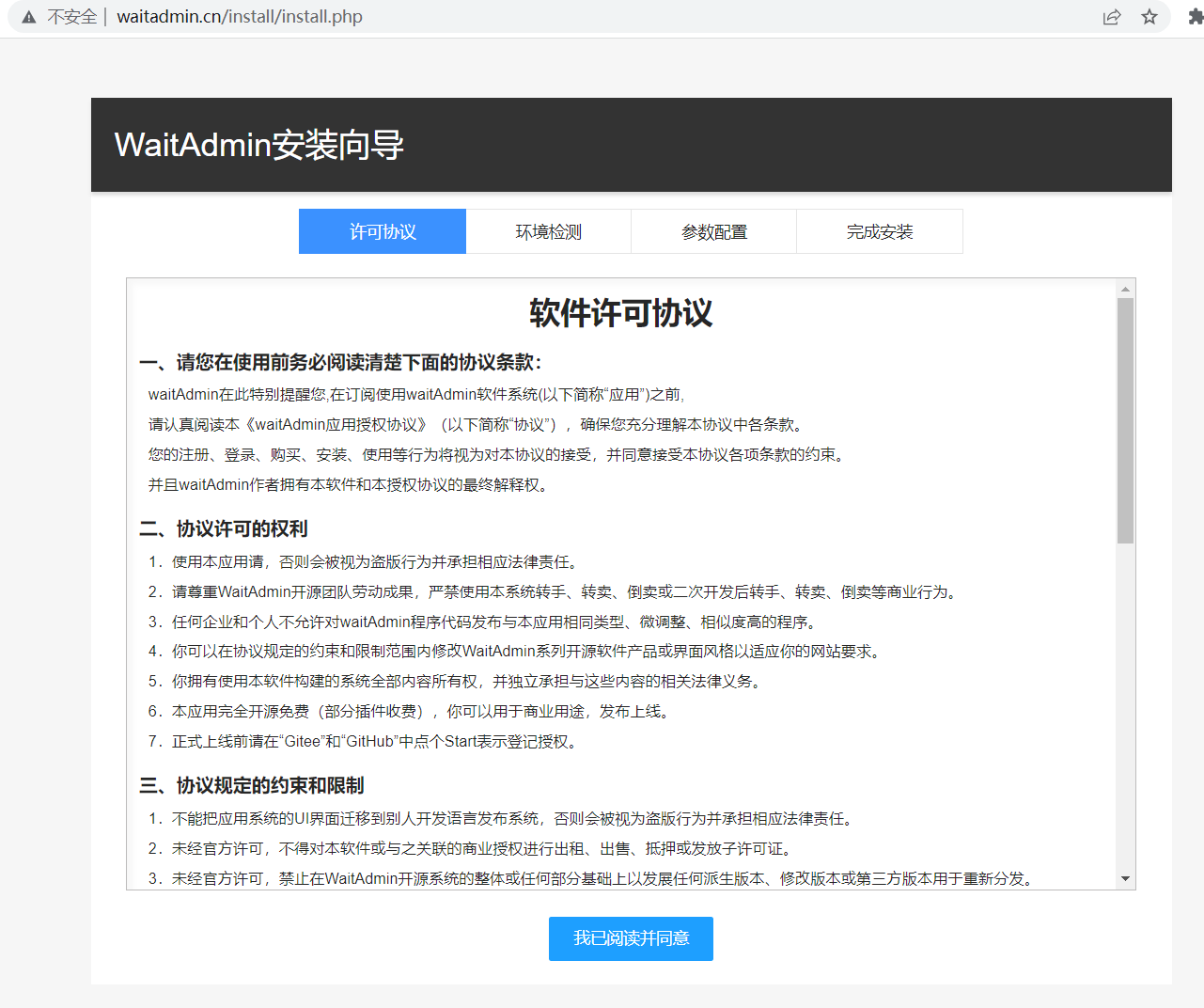Select the 许可协议 step tab
1204x1008 pixels.
coord(383,231)
